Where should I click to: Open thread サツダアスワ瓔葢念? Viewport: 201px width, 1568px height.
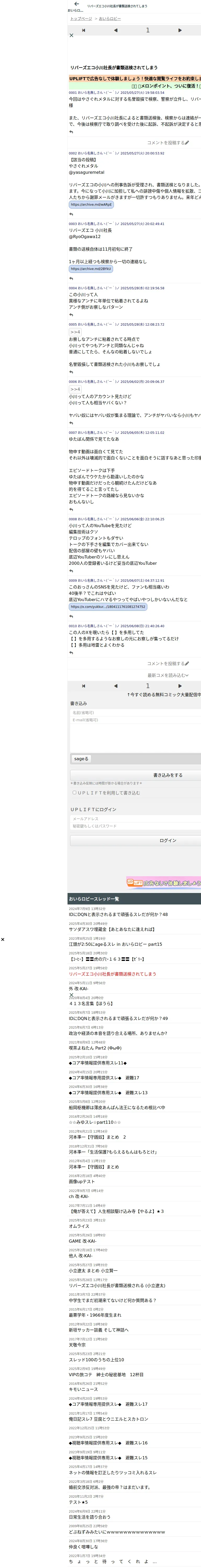click(x=111, y=930)
